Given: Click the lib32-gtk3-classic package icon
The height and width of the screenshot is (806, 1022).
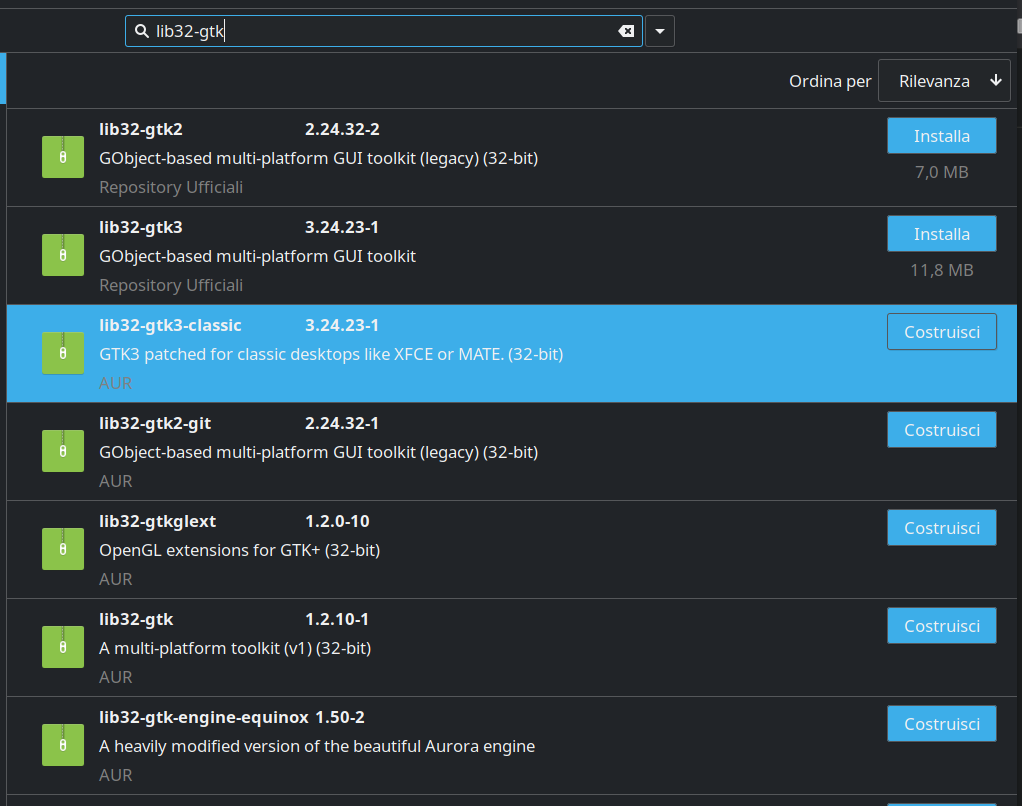Looking at the screenshot, I should click(x=62, y=353).
